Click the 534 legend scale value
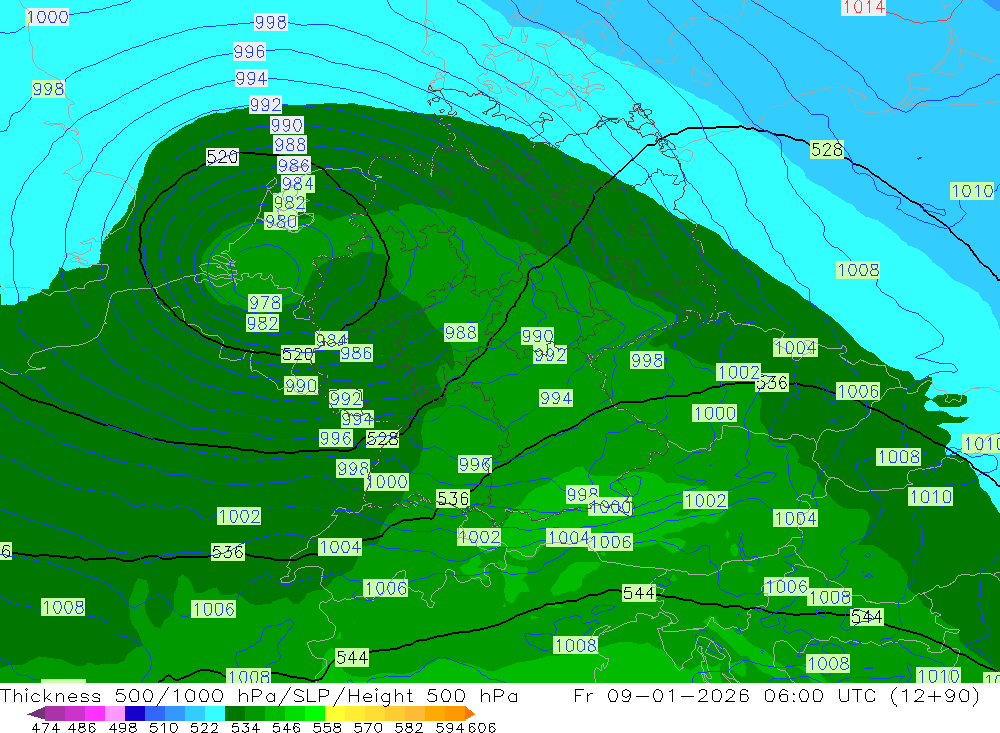The image size is (1000, 733). [x=244, y=728]
